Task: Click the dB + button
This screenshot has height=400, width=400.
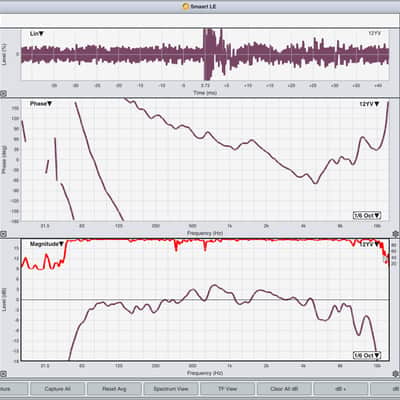Action: 341,389
